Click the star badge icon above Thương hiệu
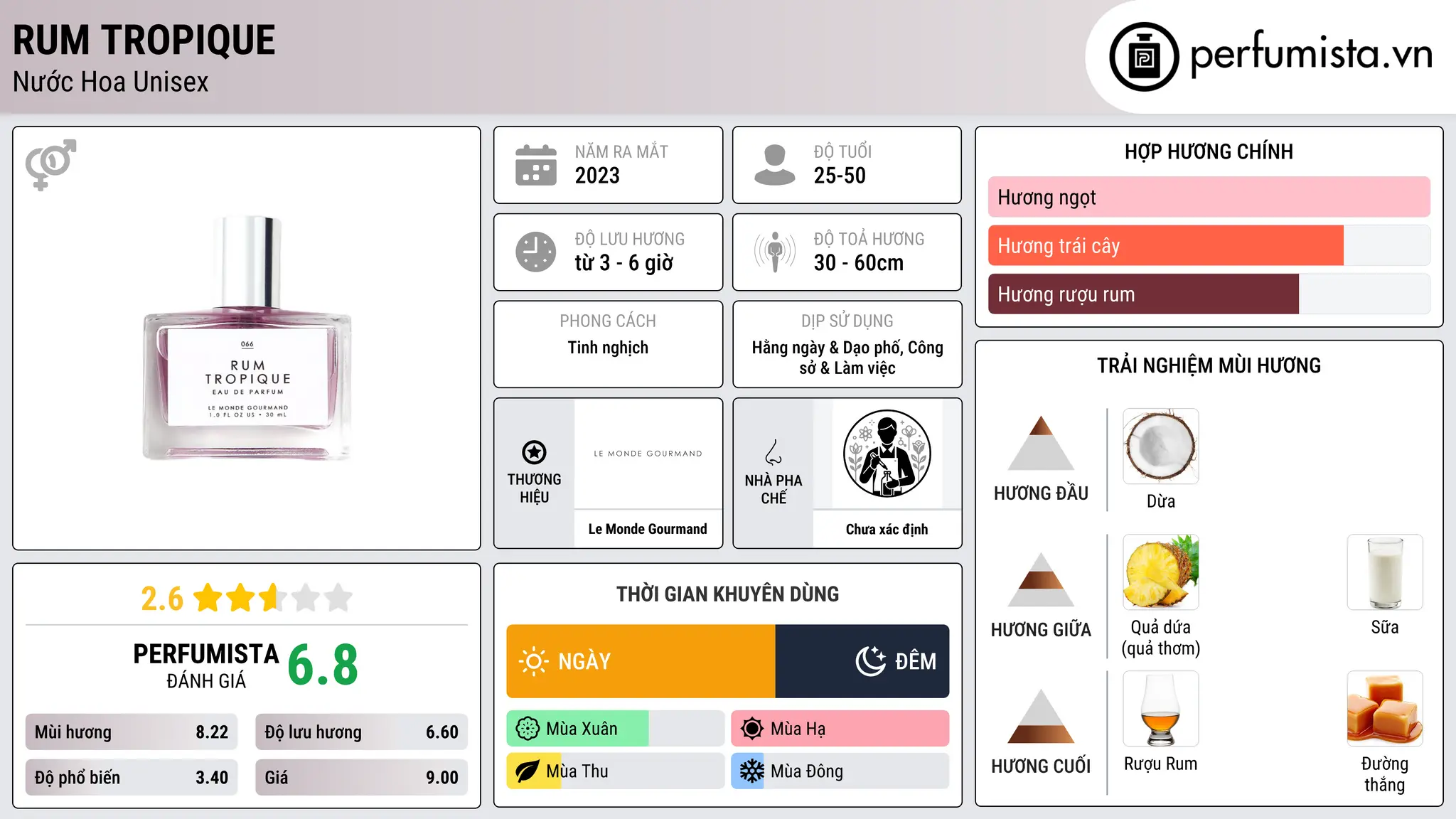Image resolution: width=1456 pixels, height=819 pixels. point(534,452)
